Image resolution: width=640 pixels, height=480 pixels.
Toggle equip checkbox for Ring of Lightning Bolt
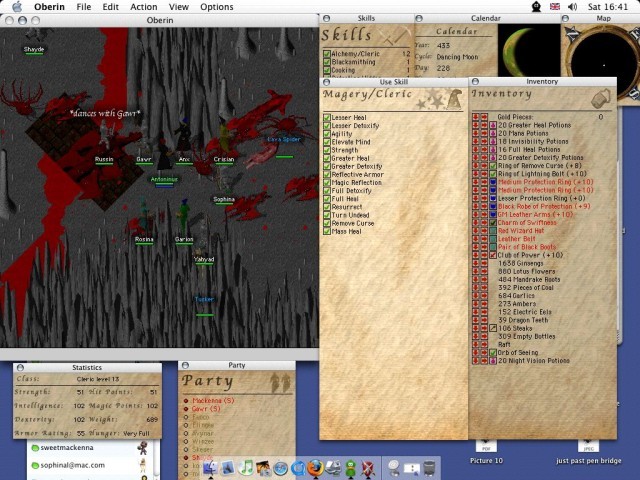point(493,174)
